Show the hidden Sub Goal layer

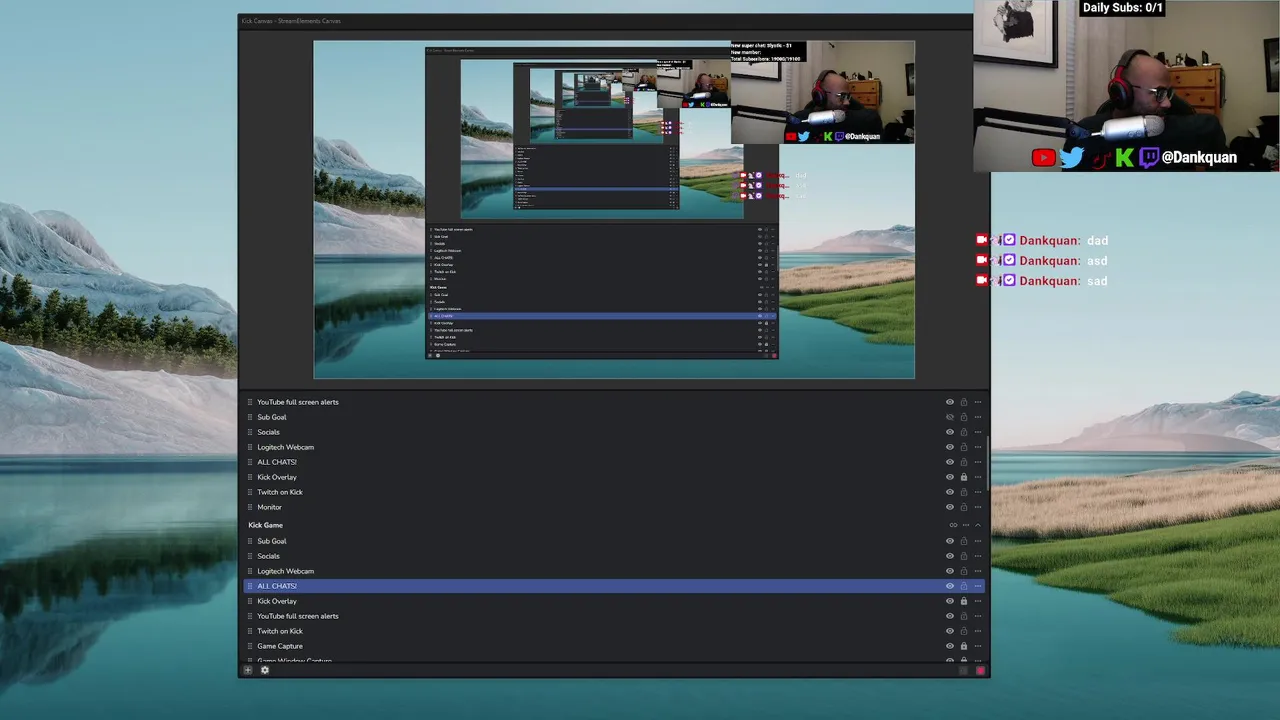pos(950,417)
